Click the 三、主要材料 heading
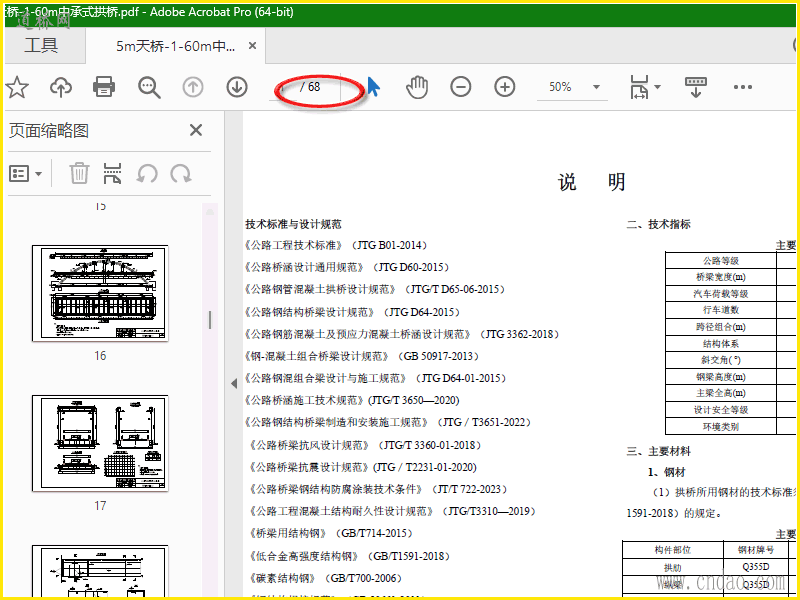The height and width of the screenshot is (600, 800). click(x=659, y=452)
